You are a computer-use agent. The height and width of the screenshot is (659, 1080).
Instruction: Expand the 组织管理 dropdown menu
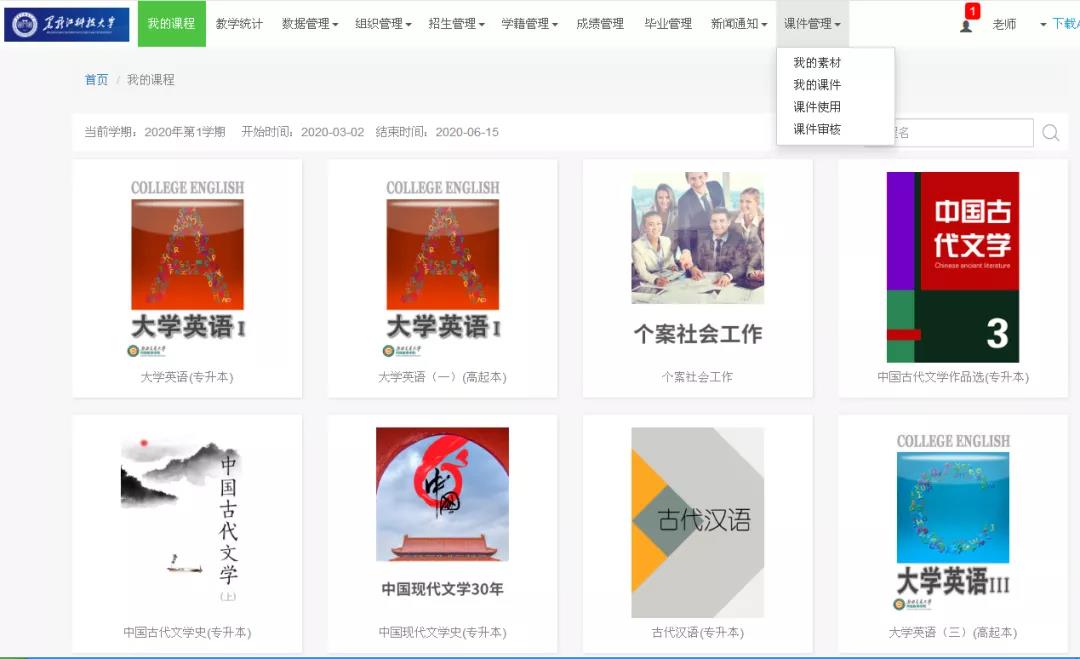[383, 24]
